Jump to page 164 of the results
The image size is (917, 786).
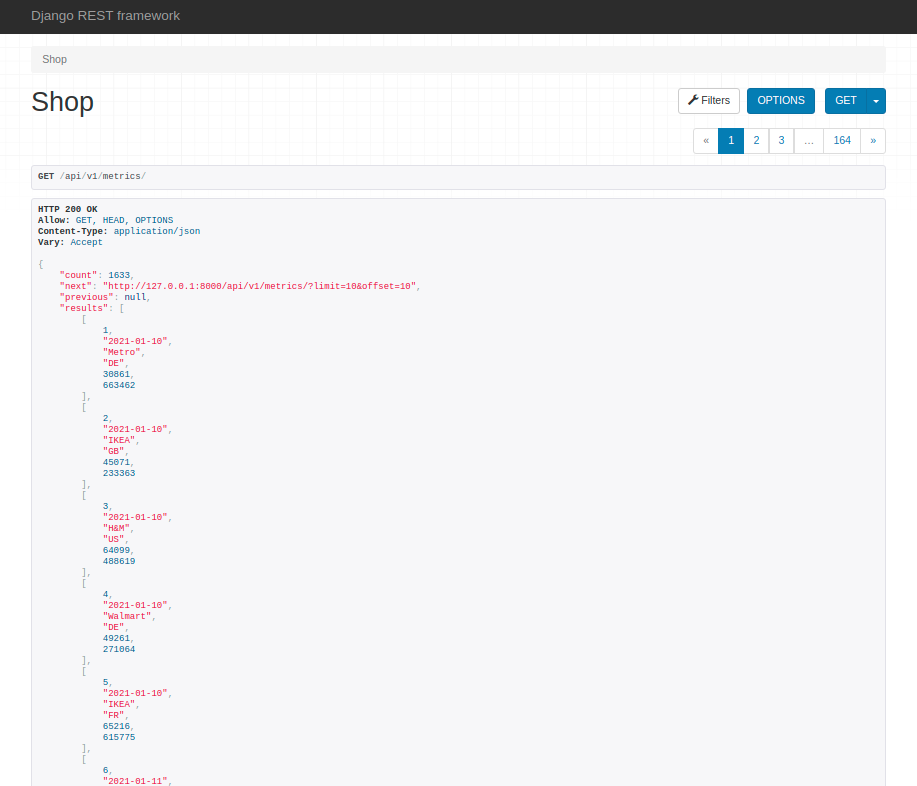coord(842,140)
